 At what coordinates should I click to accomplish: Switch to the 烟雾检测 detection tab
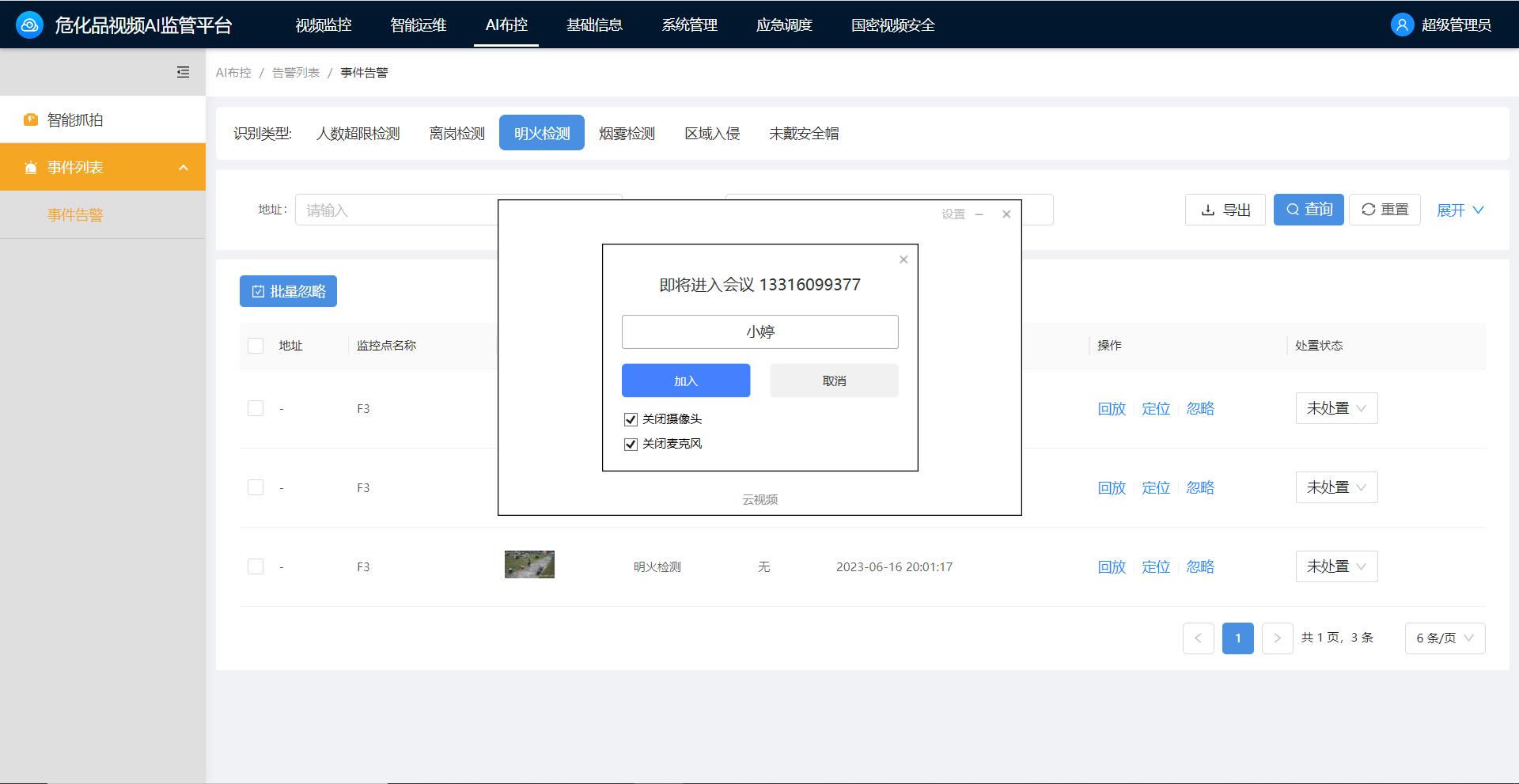click(626, 133)
